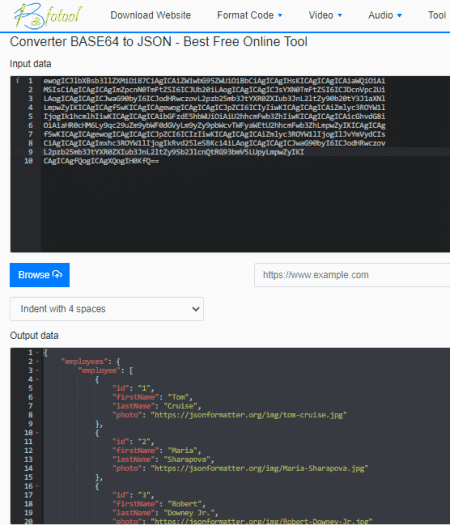The width and height of the screenshot is (450, 525).
Task: Click the "firstName": "Maria" output line
Action: pos(156,450)
